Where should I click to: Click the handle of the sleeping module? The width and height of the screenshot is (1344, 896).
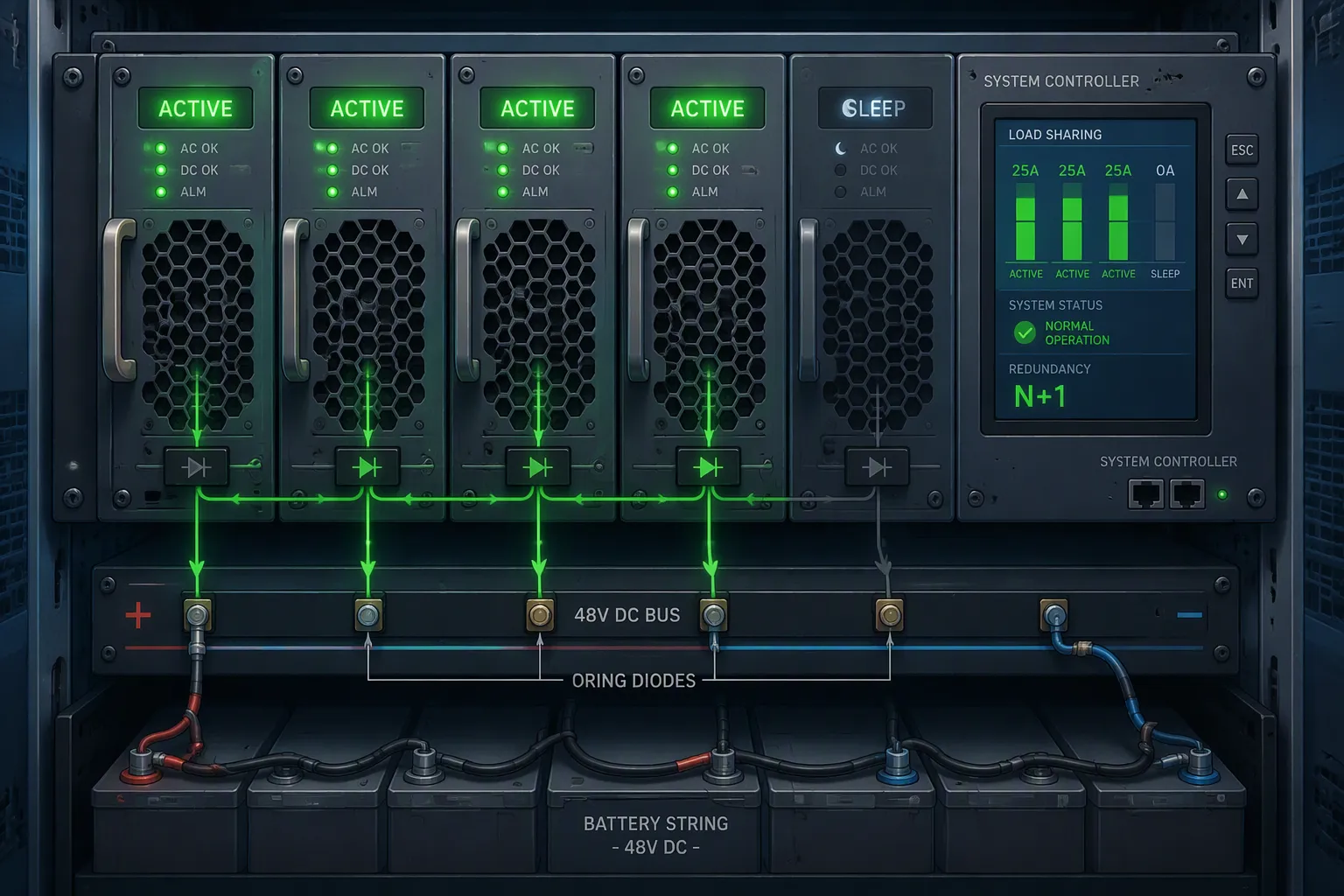[808, 299]
